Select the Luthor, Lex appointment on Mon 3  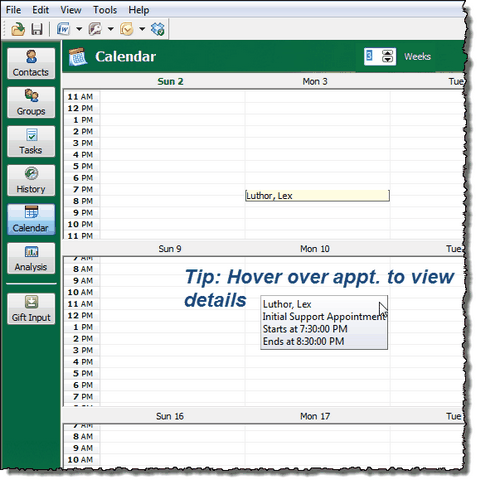pos(317,196)
